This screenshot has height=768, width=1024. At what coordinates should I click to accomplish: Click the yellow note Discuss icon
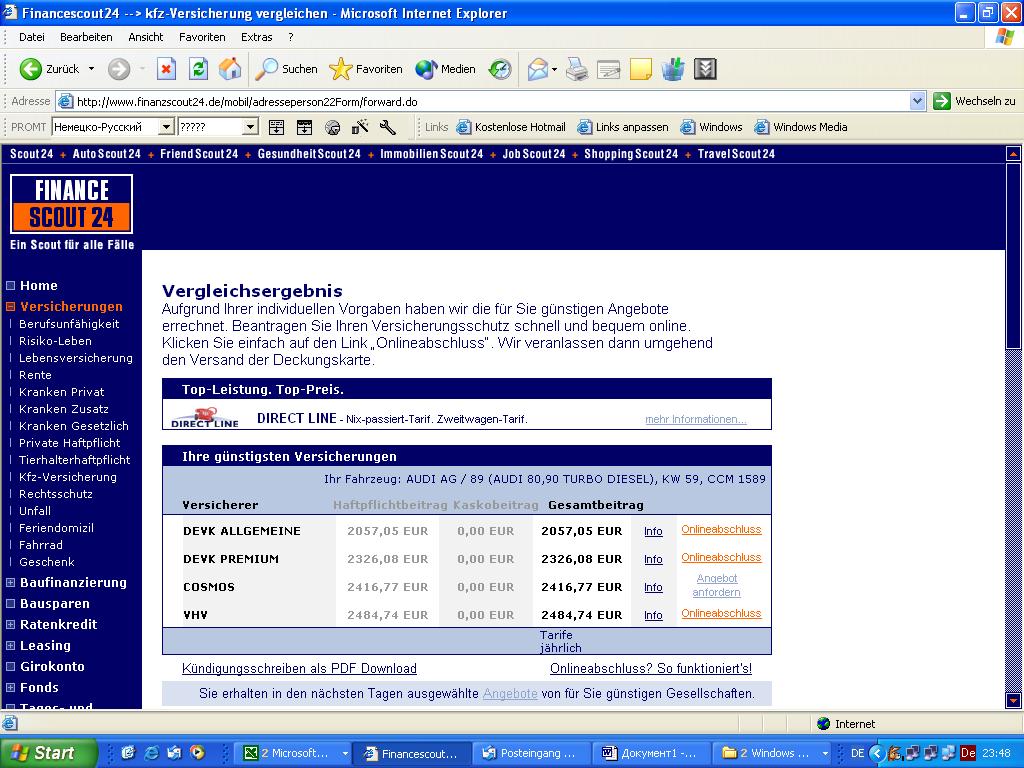point(641,69)
